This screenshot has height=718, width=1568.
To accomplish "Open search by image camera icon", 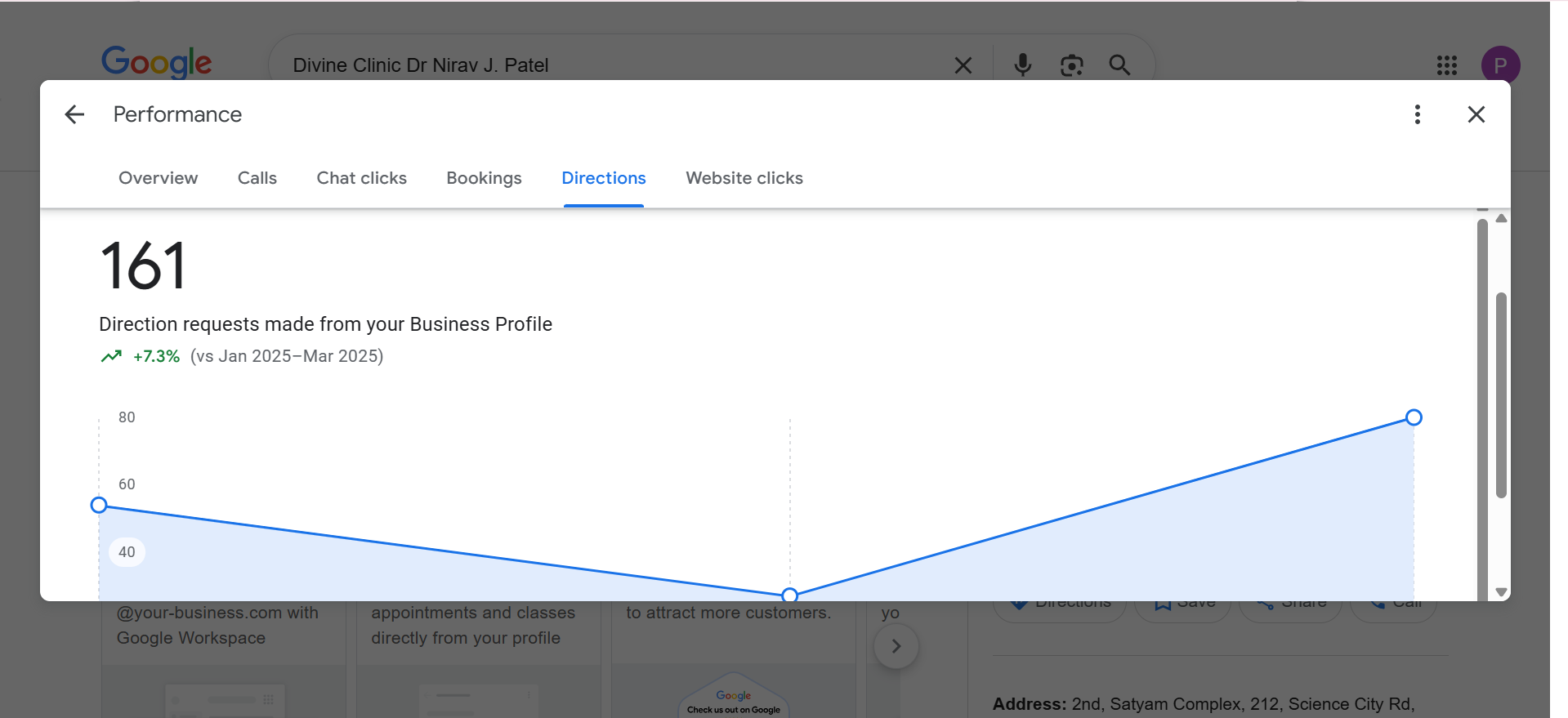I will coord(1071,65).
